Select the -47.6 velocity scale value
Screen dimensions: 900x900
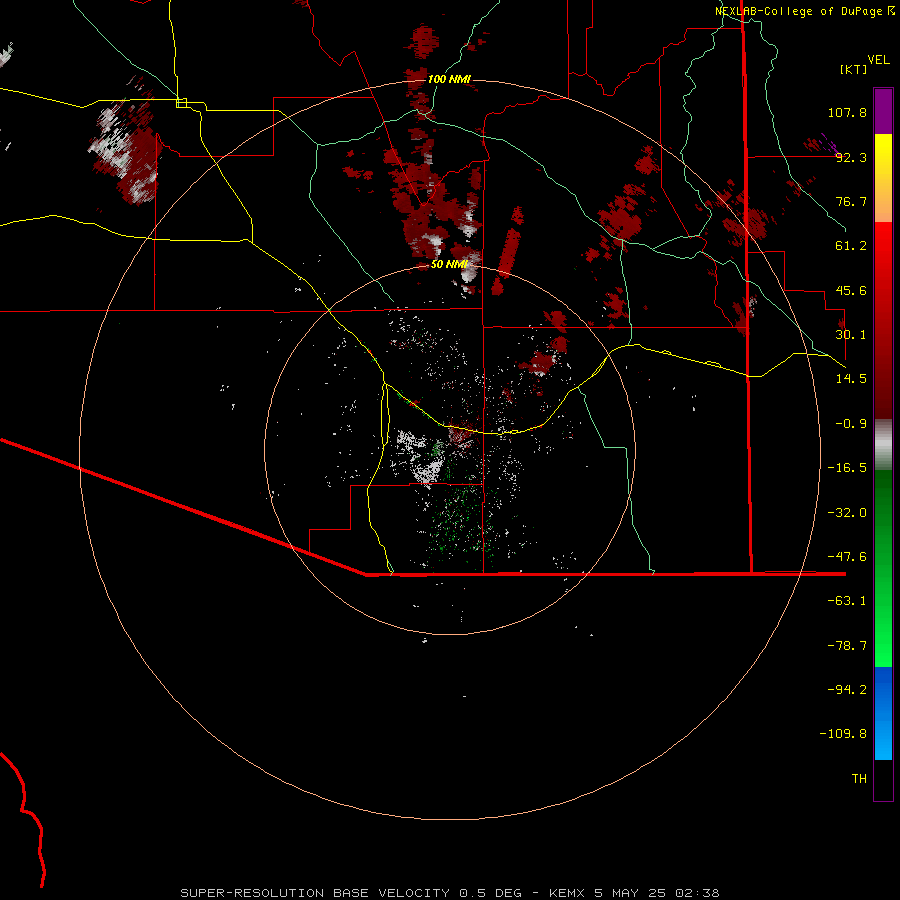click(x=847, y=557)
